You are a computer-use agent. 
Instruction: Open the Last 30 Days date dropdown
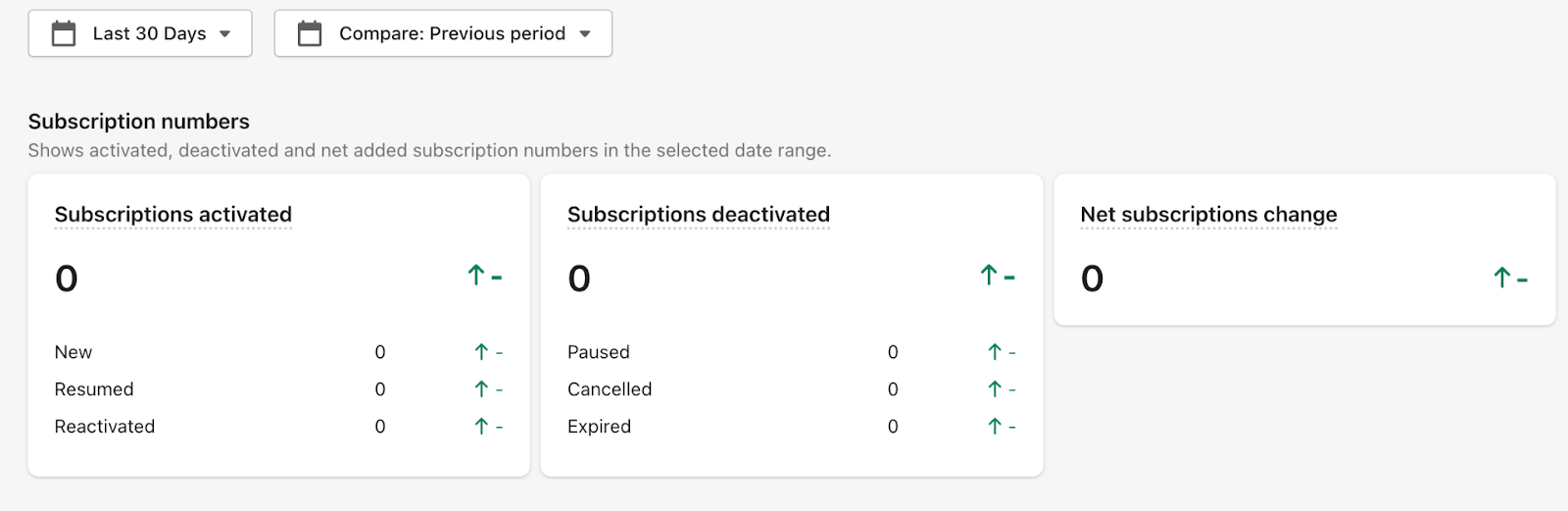coord(140,34)
